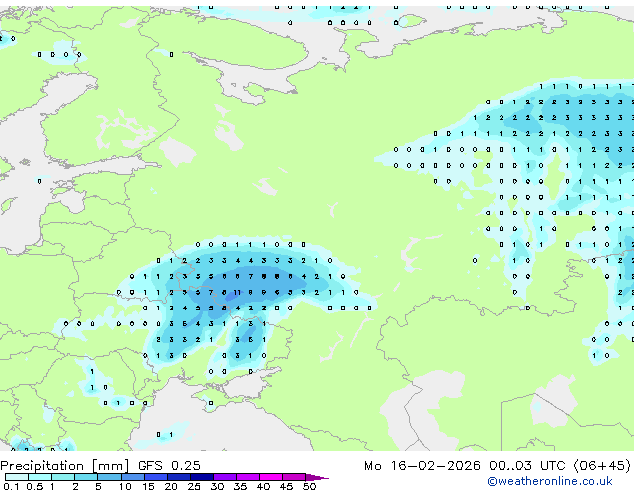
Task: Click the 0.1–0.5 mm legend color swatch
Action: click(17, 477)
